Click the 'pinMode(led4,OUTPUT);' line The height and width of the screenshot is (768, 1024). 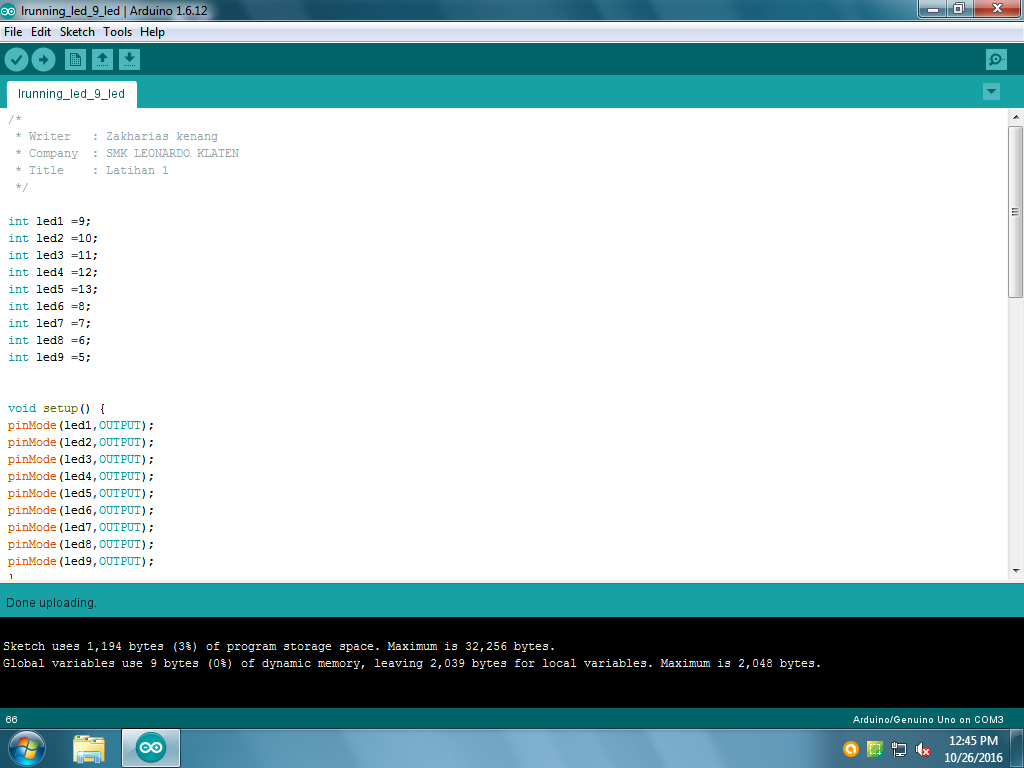click(81, 476)
